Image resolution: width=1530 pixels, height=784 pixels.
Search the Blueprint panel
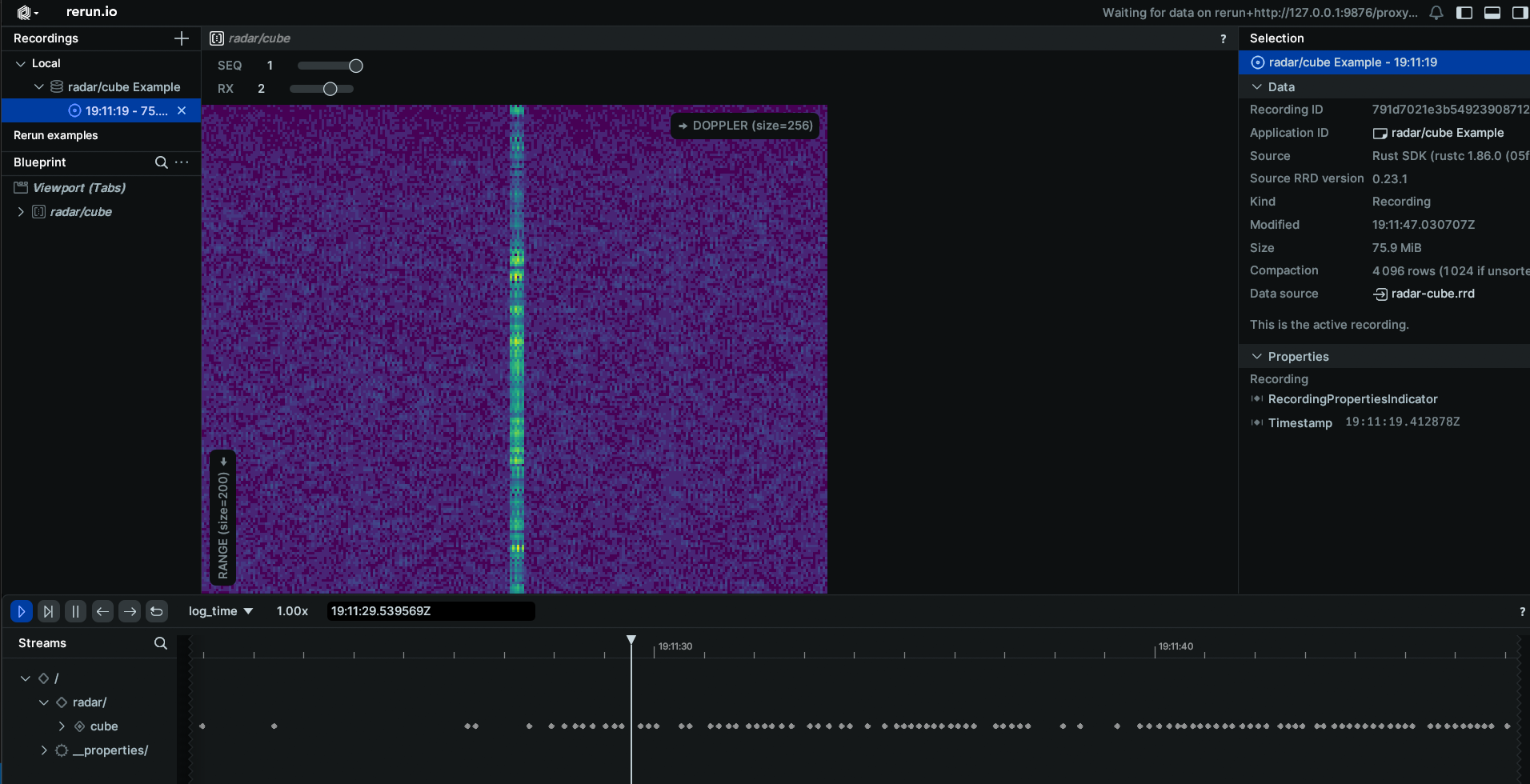point(161,162)
